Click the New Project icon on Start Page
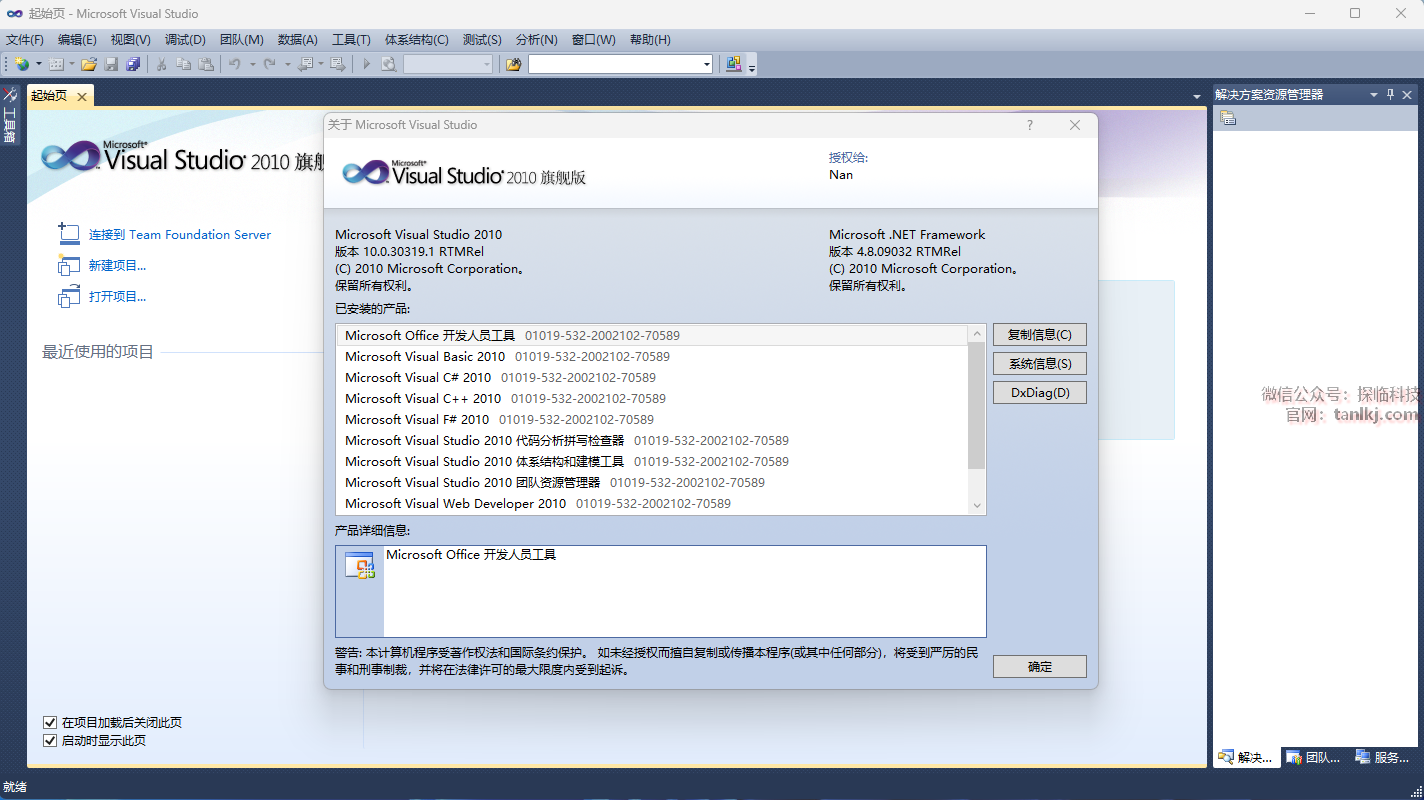The height and width of the screenshot is (800, 1424). [x=69, y=265]
